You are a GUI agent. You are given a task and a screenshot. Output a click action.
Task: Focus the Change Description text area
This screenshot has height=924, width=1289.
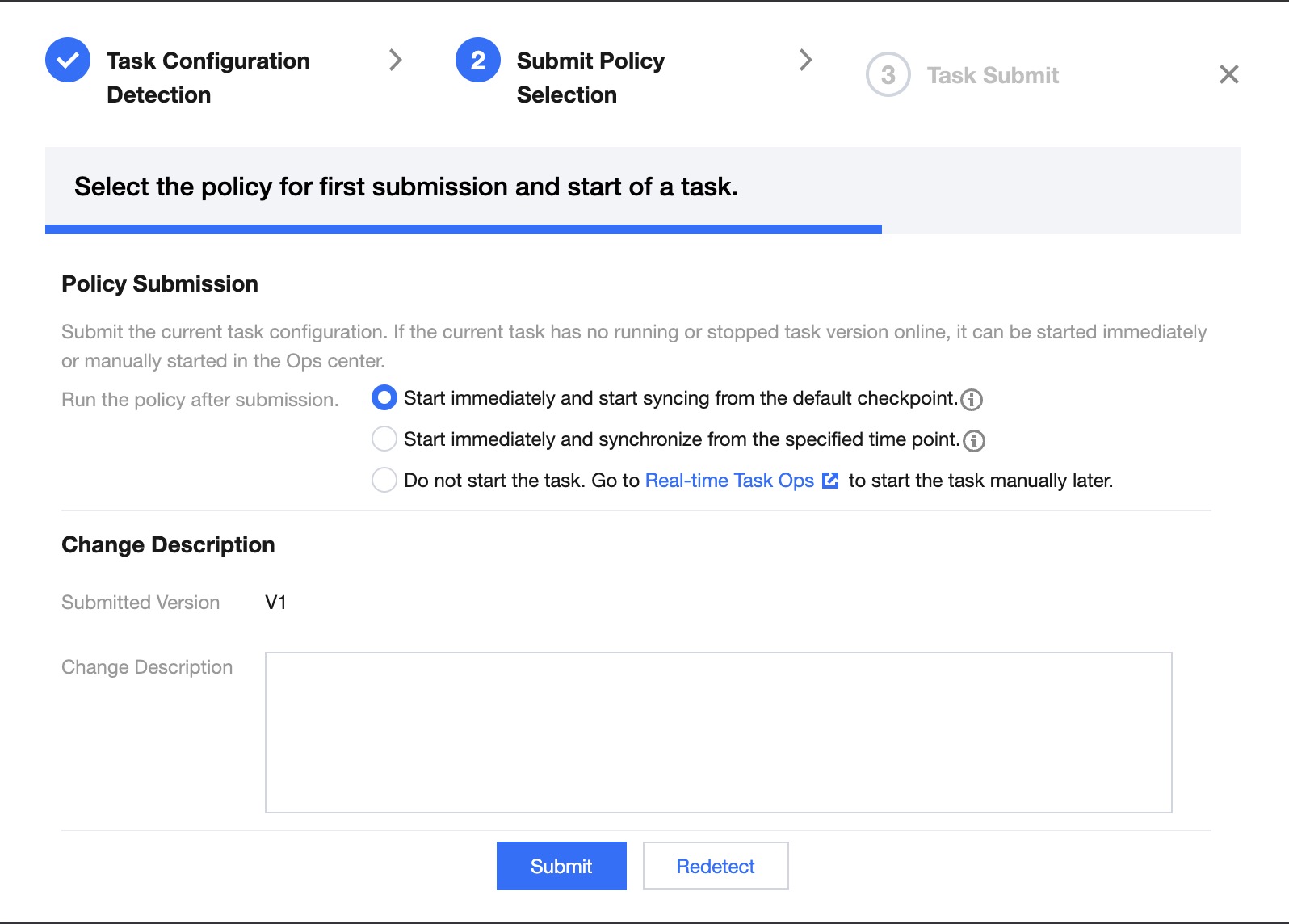[x=718, y=732]
